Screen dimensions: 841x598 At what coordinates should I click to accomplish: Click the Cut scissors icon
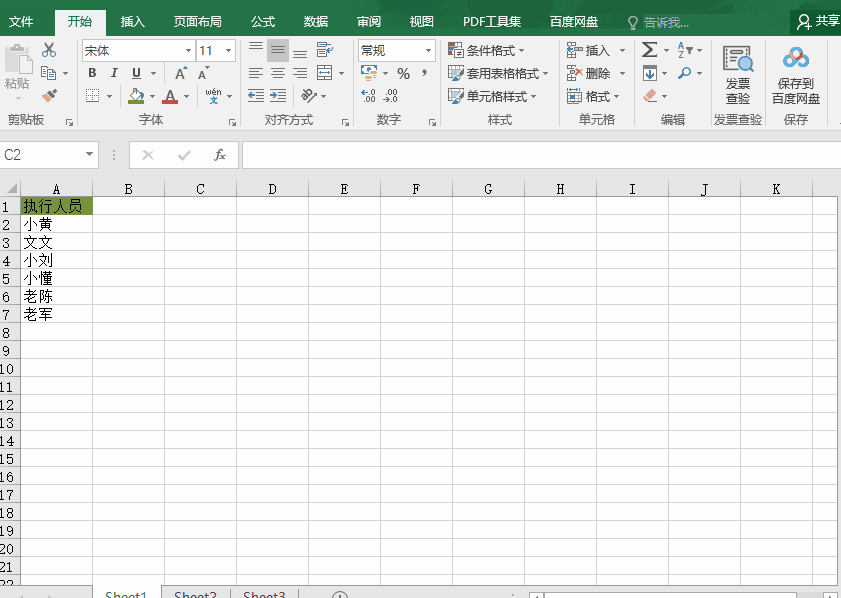pyautogui.click(x=49, y=50)
